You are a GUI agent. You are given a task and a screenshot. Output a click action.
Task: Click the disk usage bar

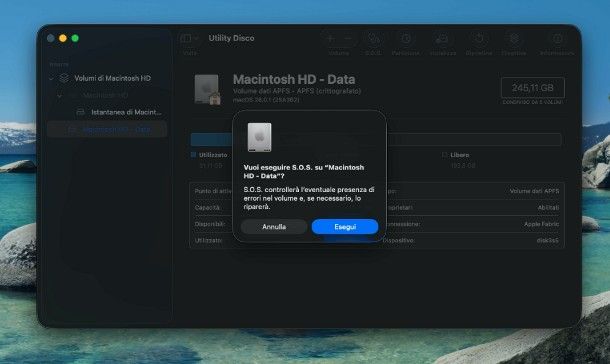(x=376, y=139)
